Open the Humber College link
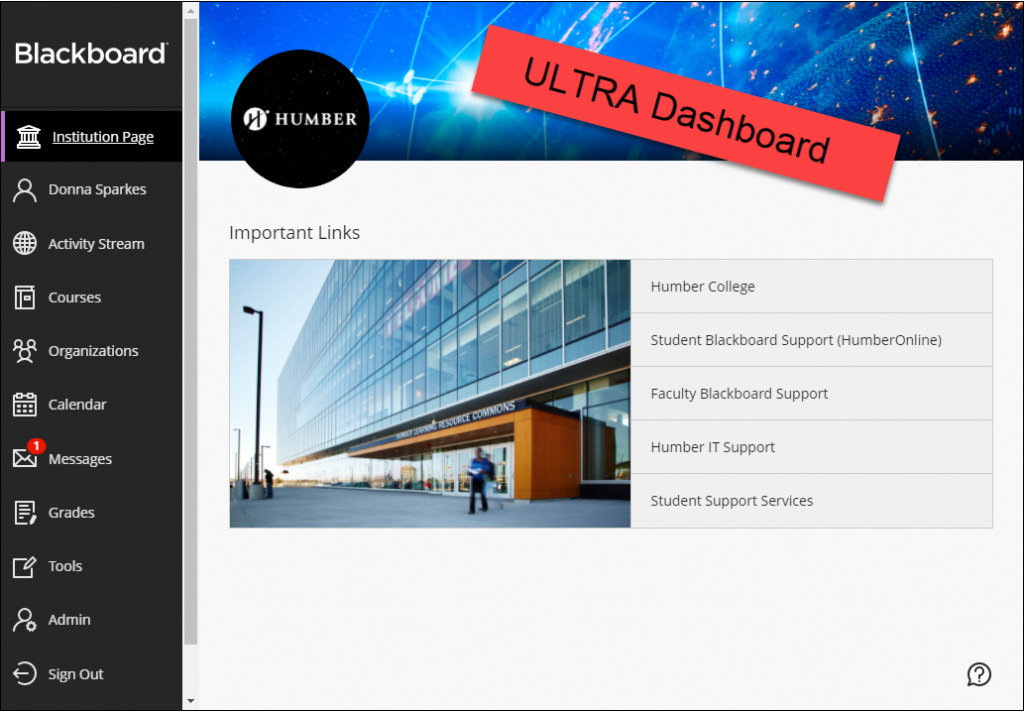Screen dimensions: 1024x711 click(x=811, y=287)
